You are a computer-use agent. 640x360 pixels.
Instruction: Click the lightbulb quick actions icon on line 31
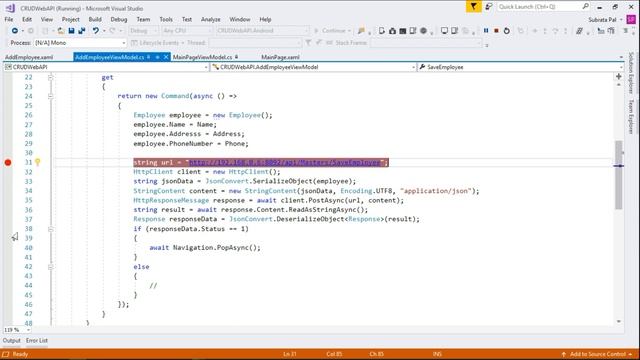point(38,162)
